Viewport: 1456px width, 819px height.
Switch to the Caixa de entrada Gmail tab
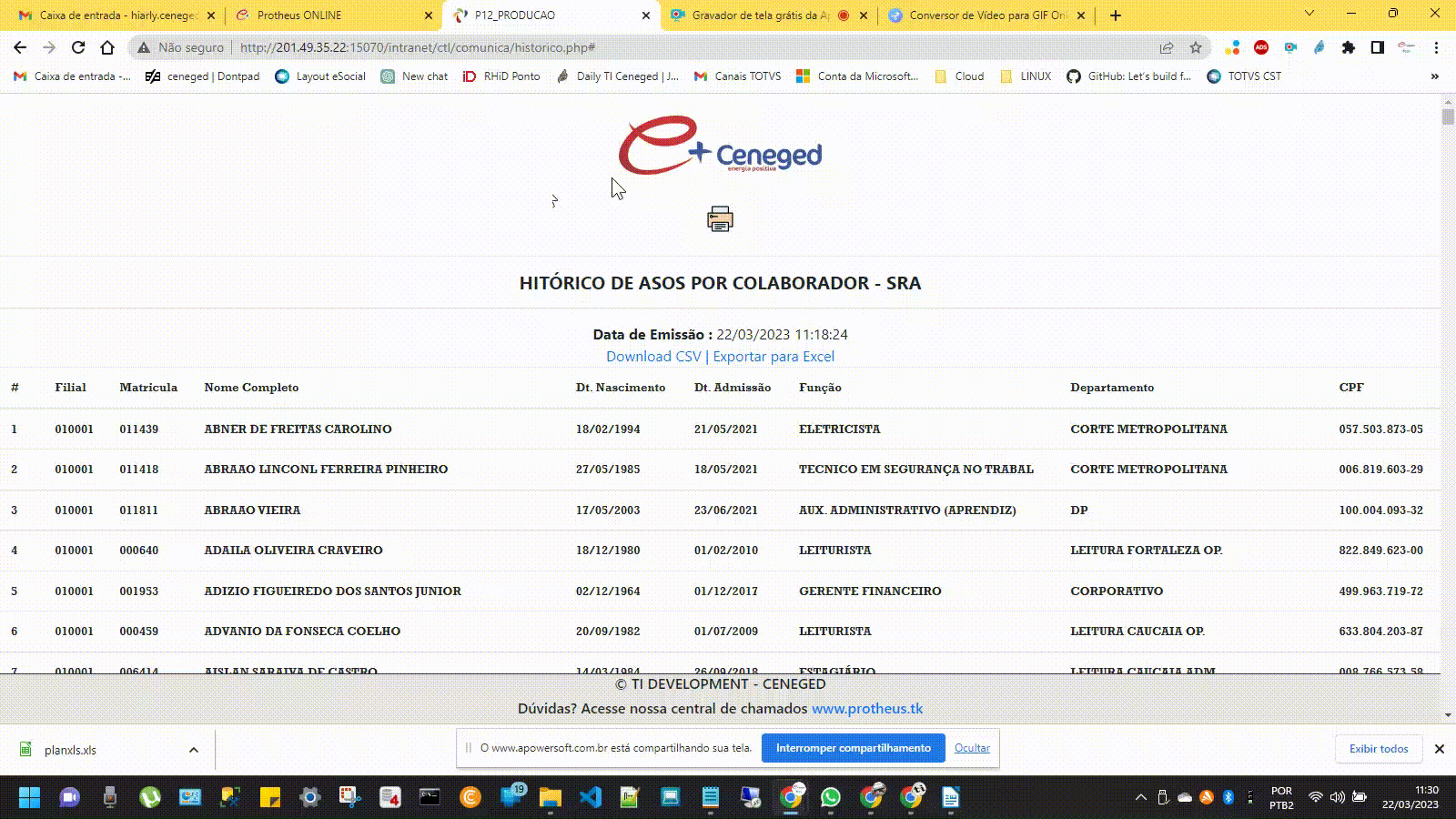pos(117,15)
